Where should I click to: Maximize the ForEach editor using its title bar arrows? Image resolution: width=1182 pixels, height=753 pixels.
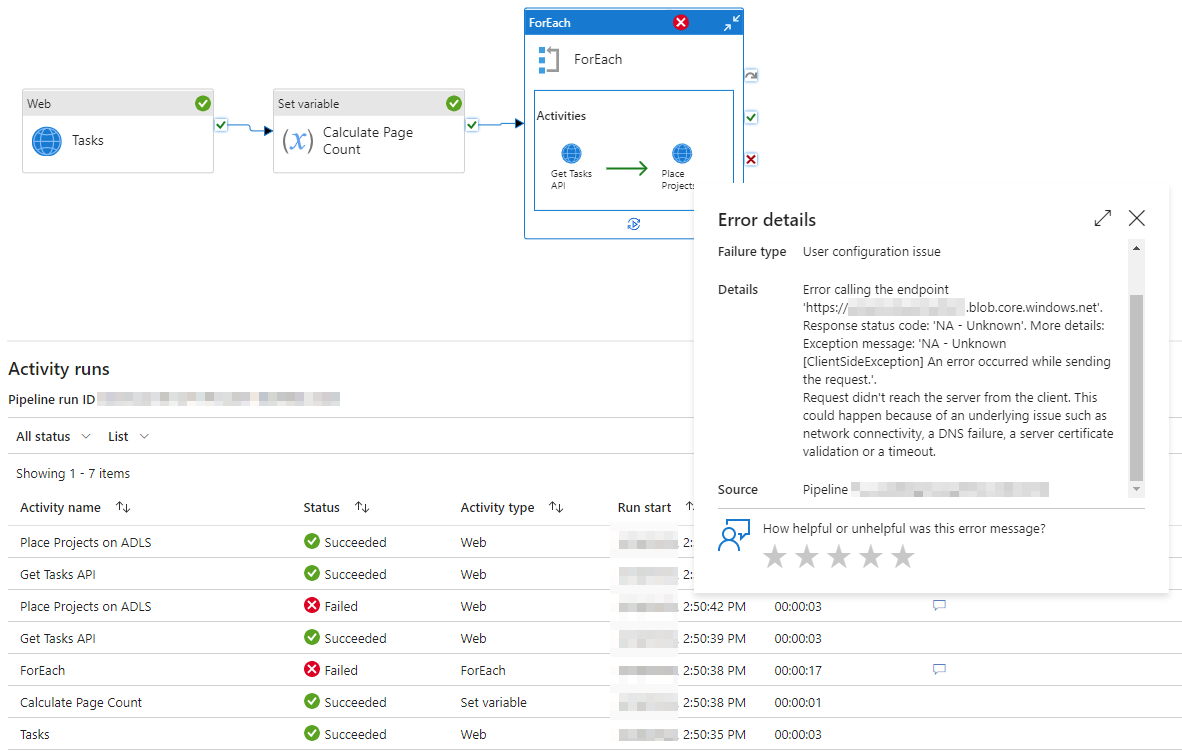click(x=731, y=21)
